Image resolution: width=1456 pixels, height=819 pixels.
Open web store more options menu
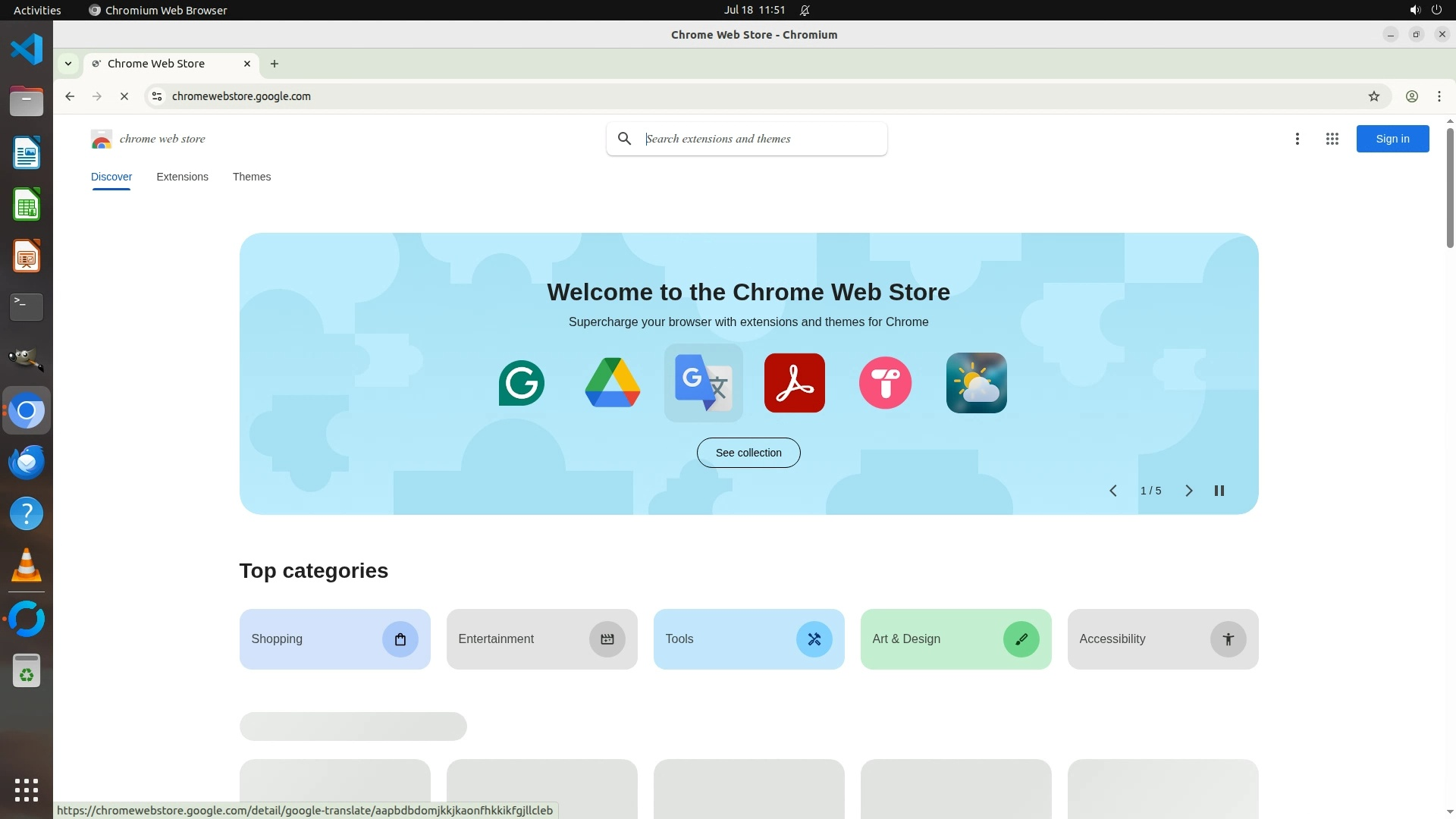pyautogui.click(x=1297, y=139)
